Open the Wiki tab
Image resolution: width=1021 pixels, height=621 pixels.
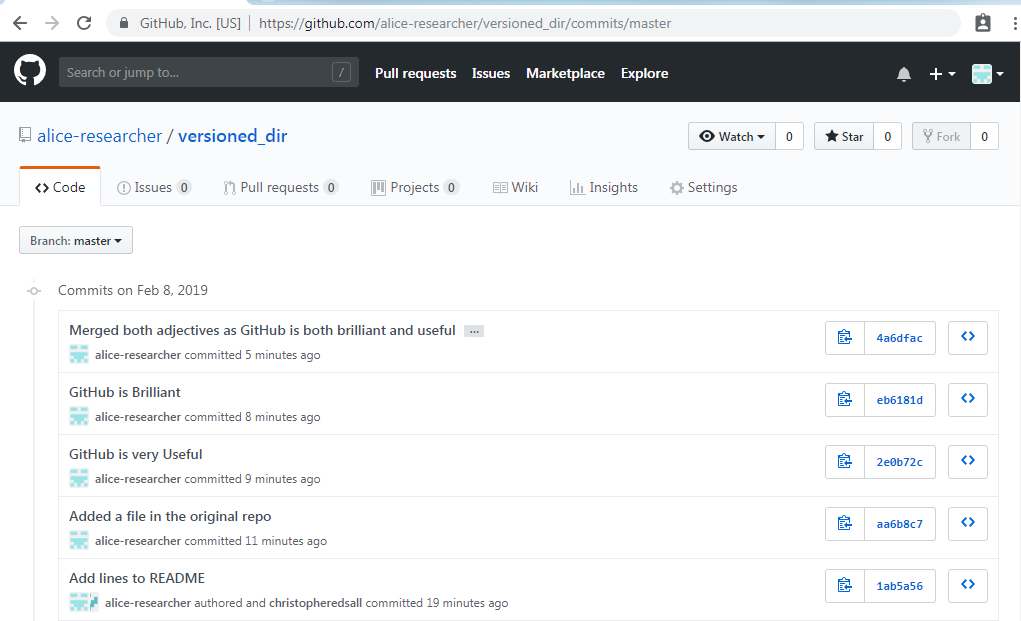coord(515,187)
